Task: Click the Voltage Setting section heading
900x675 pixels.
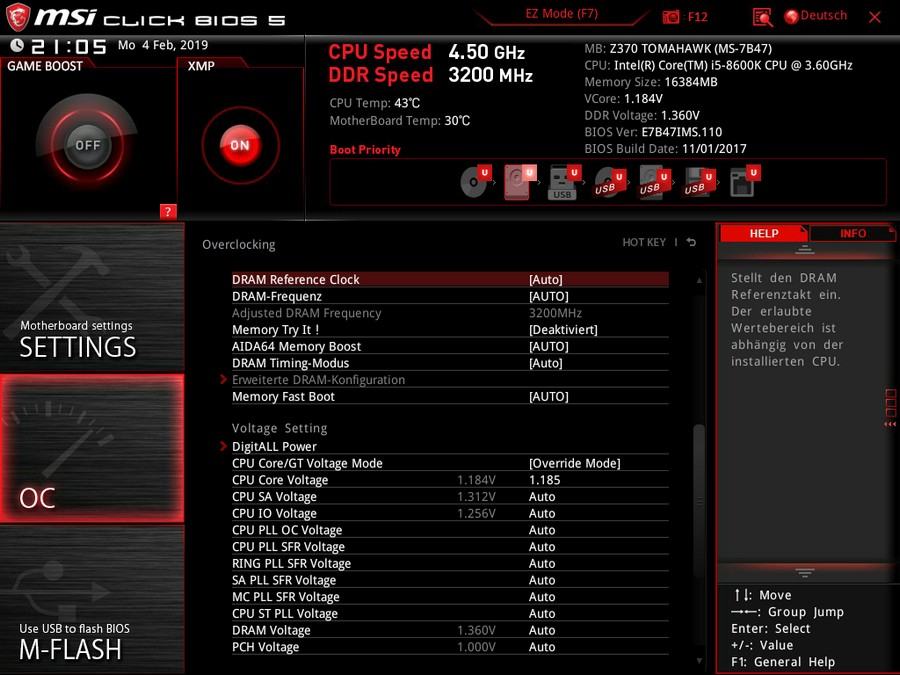Action: click(280, 428)
